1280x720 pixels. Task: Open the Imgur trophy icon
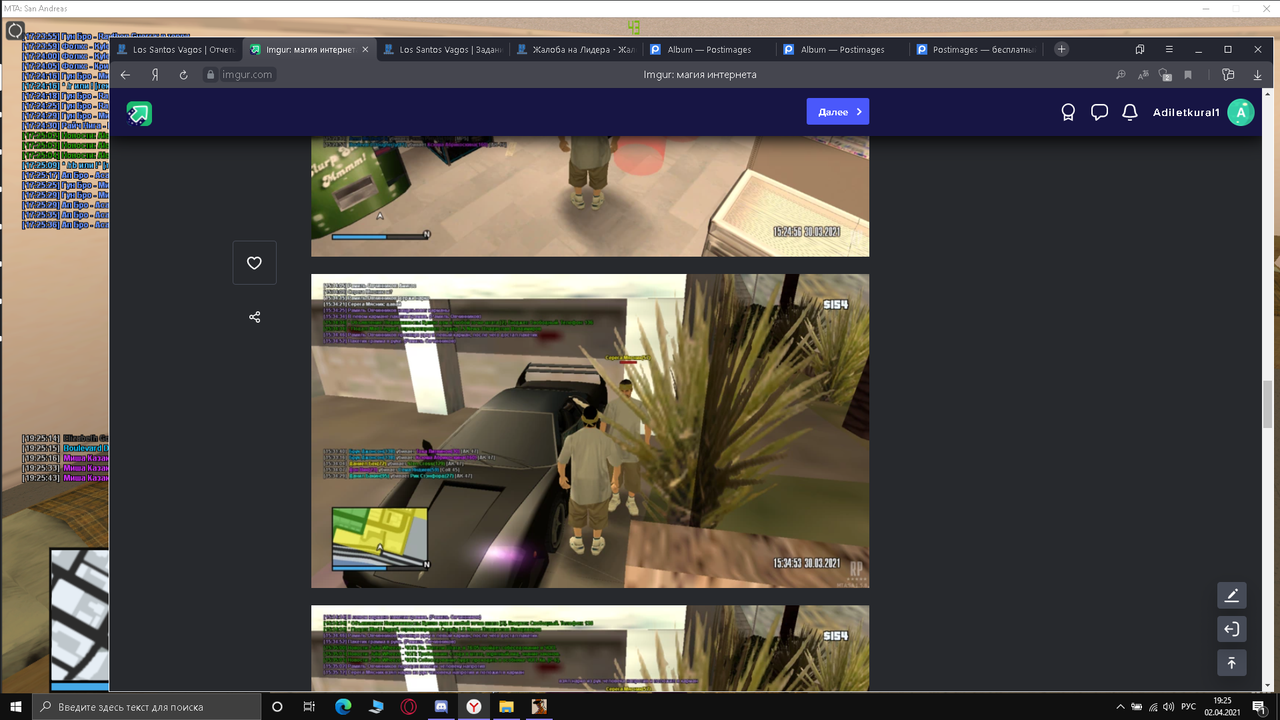1068,112
